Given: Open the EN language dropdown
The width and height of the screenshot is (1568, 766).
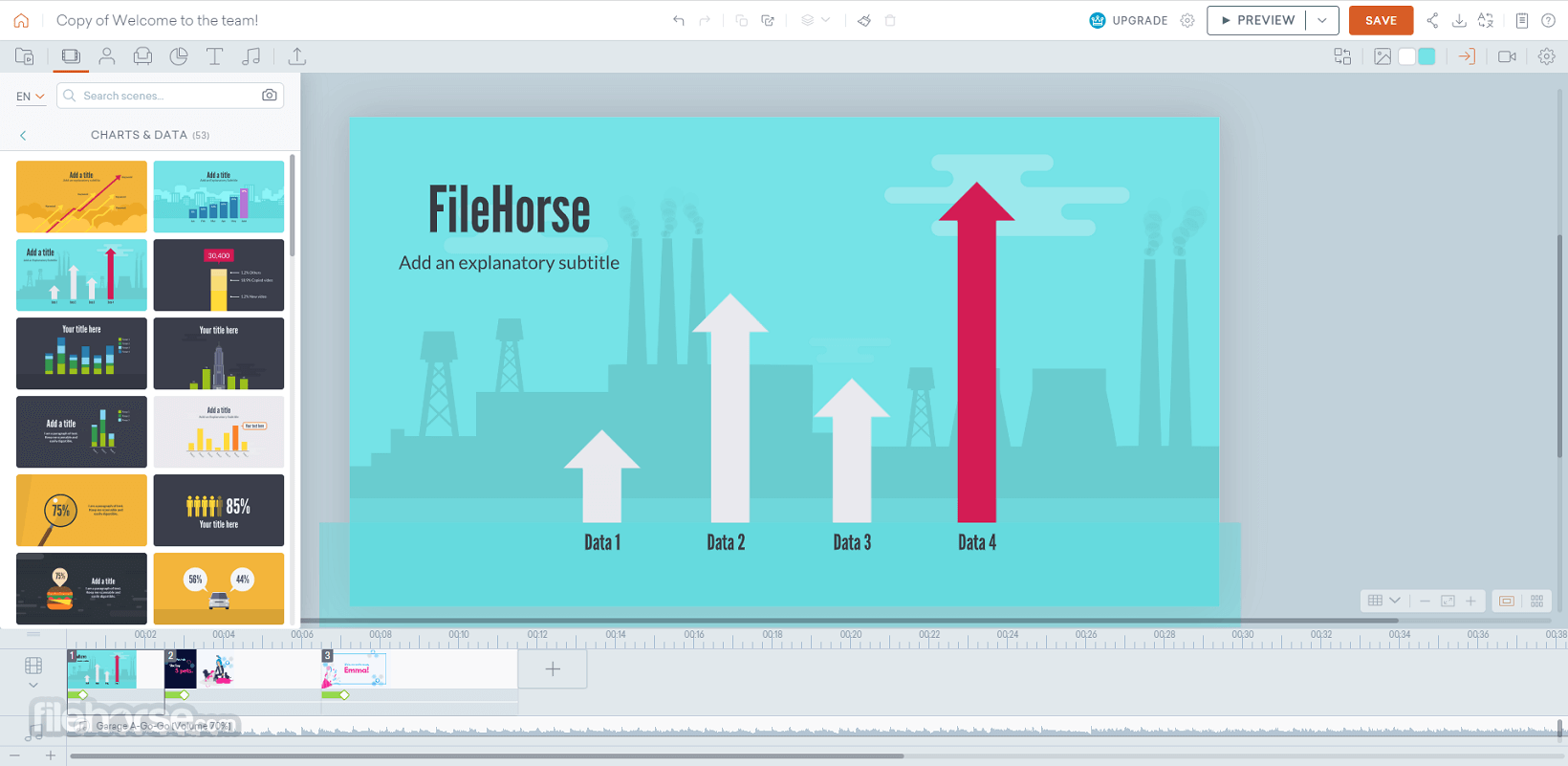Looking at the screenshot, I should [x=31, y=96].
